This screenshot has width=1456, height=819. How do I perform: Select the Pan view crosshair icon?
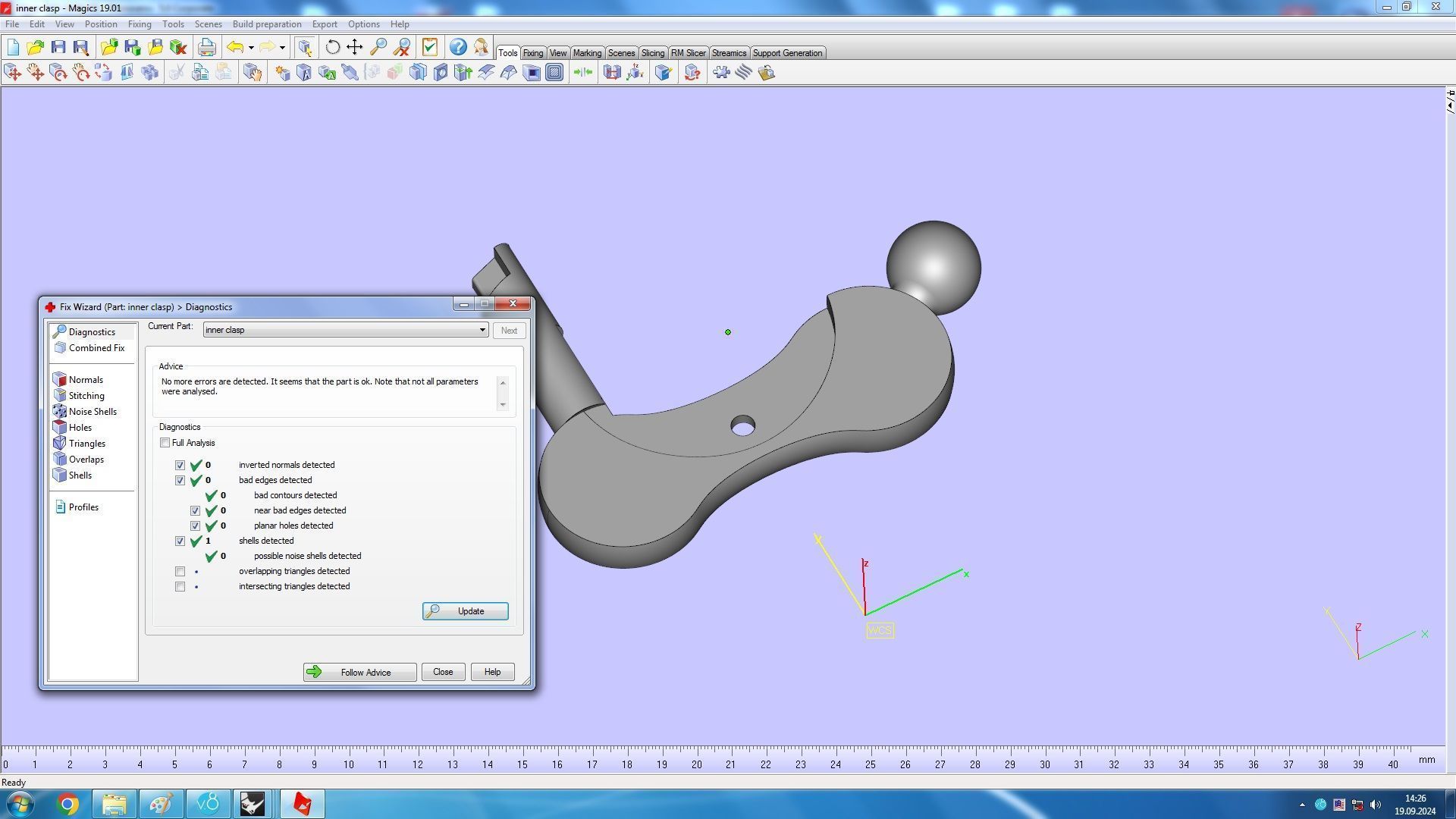355,48
